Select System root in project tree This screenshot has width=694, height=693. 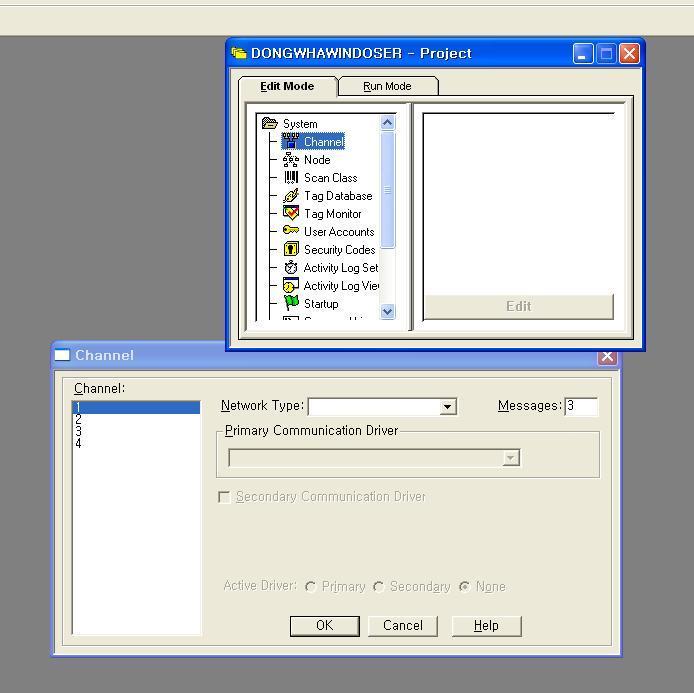300,123
